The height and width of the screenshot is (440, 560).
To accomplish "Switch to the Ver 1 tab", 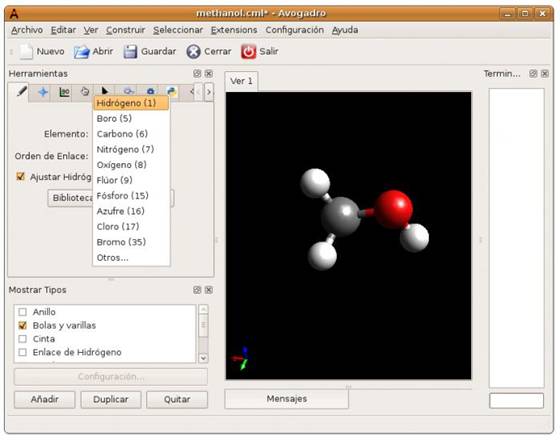I will 241,81.
